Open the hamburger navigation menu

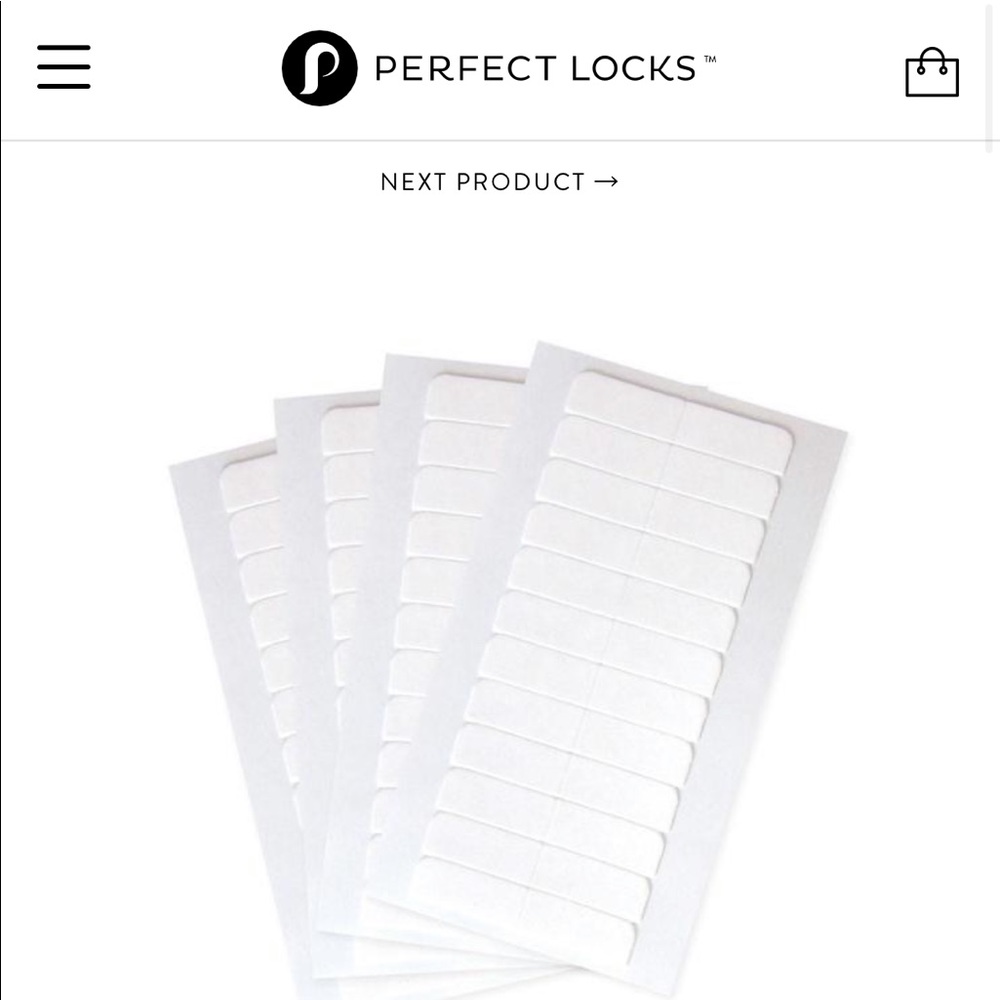pyautogui.click(x=64, y=66)
